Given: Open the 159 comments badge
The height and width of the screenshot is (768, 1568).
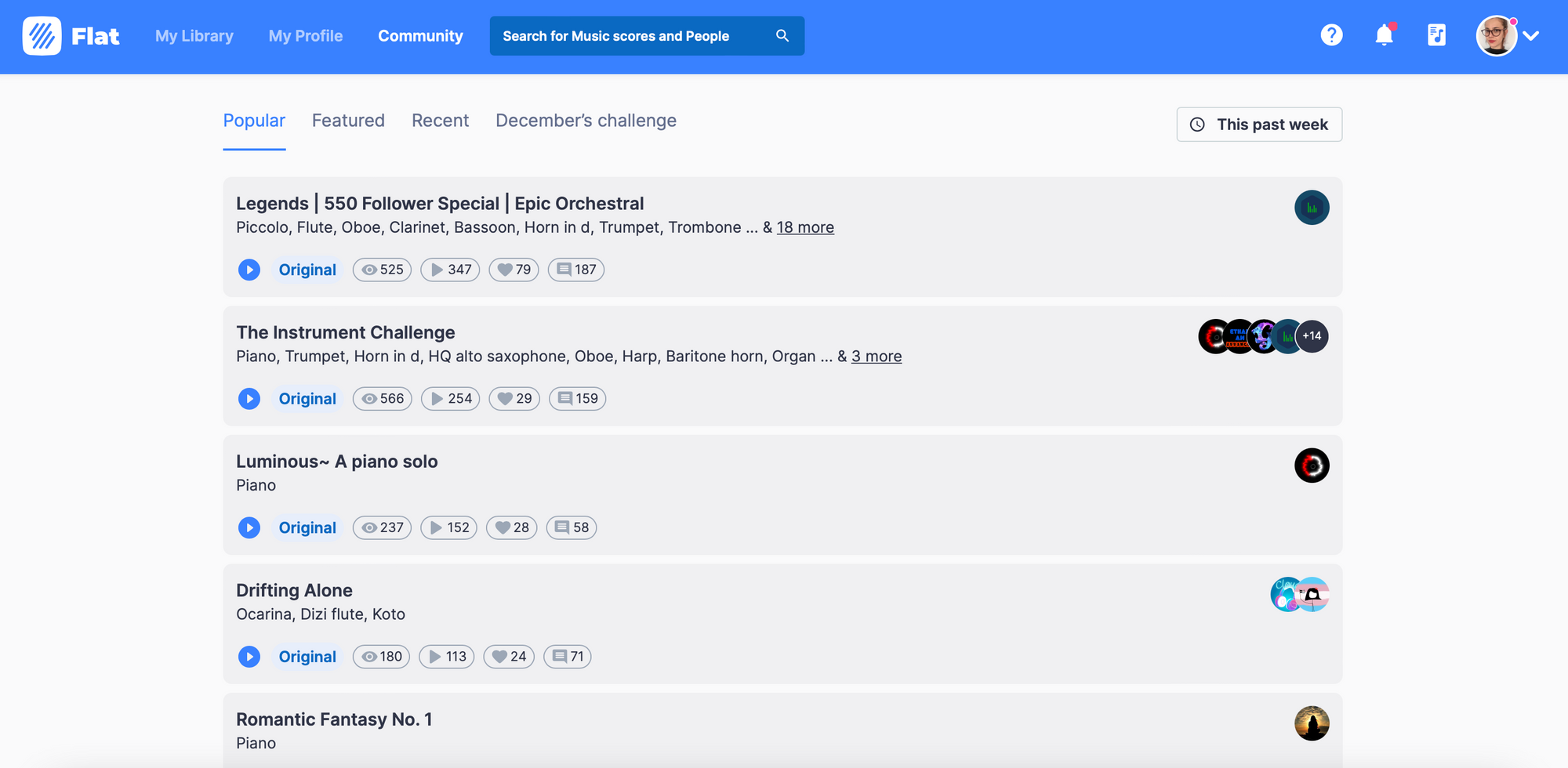Looking at the screenshot, I should coord(578,399).
